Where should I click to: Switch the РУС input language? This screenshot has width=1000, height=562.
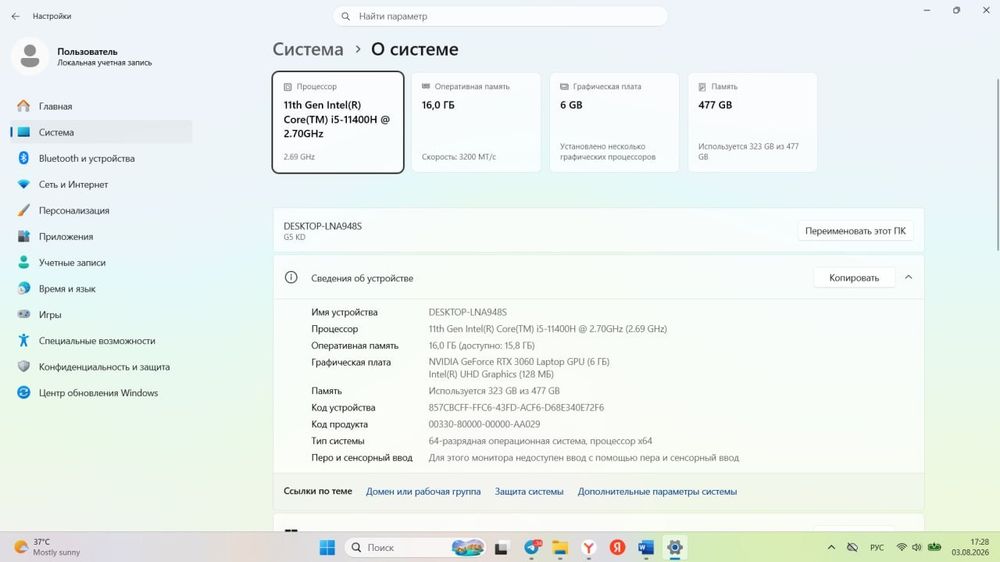877,547
